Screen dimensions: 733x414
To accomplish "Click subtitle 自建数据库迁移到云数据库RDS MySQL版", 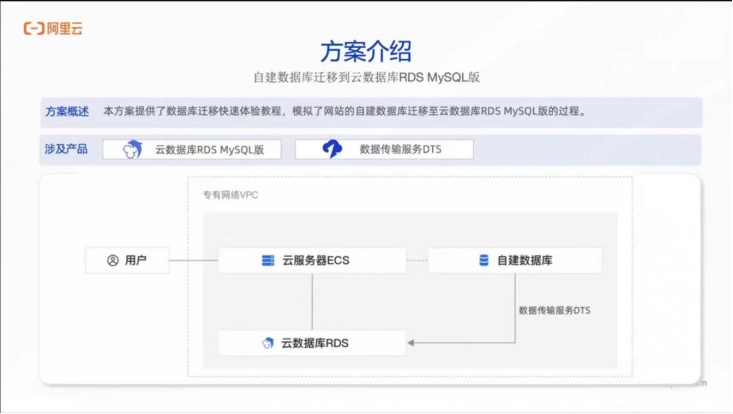I will [366, 77].
